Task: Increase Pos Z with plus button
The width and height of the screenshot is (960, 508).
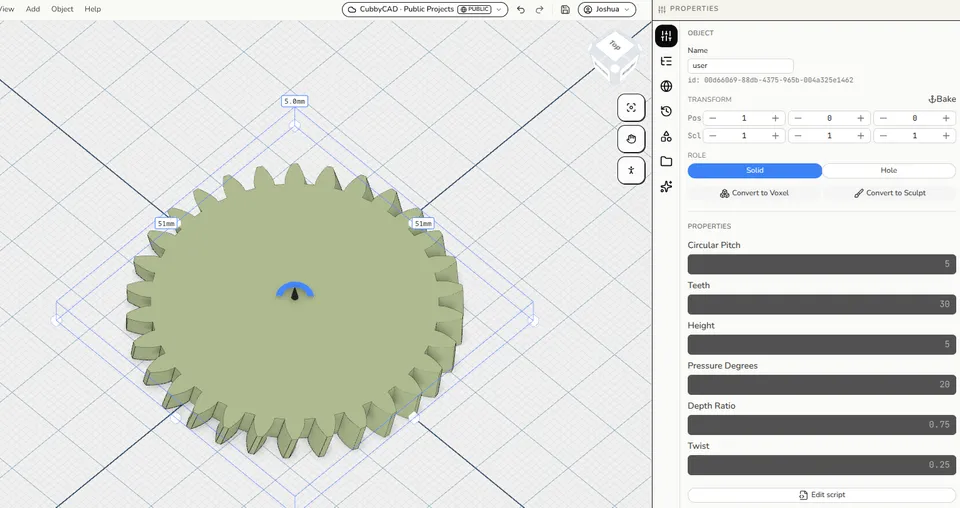Action: [x=947, y=118]
